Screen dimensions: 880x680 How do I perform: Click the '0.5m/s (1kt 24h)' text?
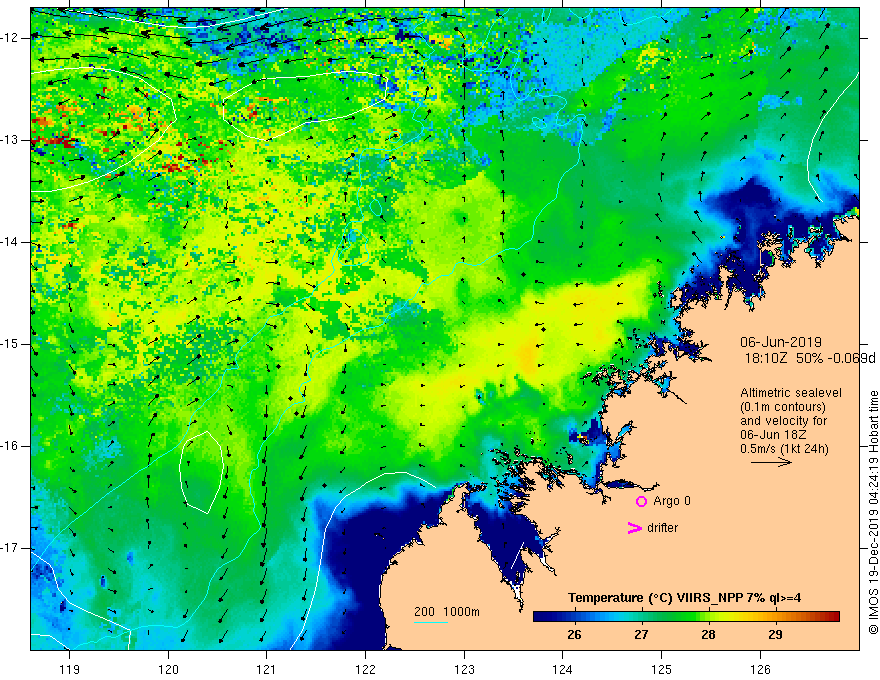pos(784,449)
